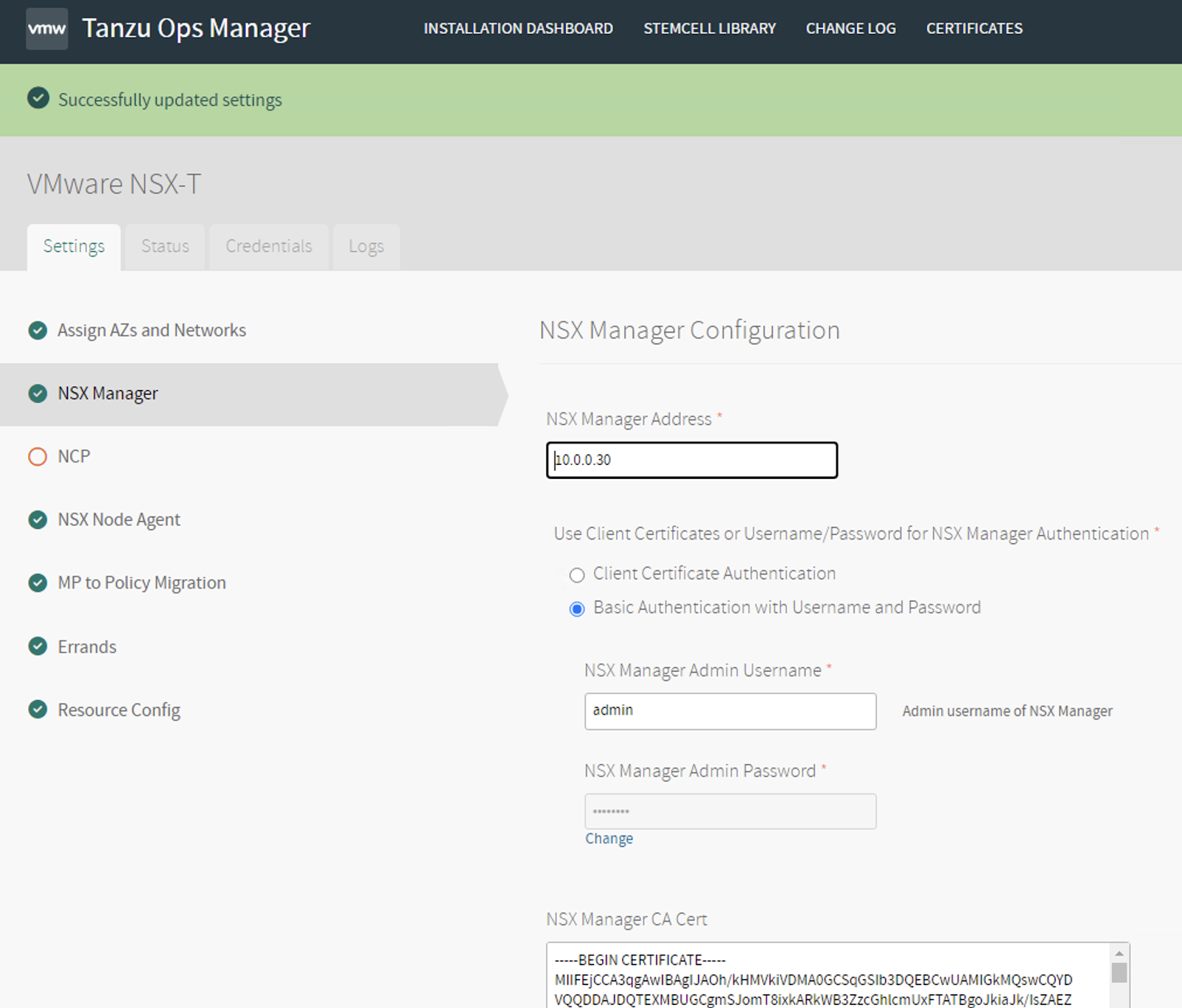Open Installation Dashboard
Viewport: 1182px width, 1008px height.
click(518, 29)
